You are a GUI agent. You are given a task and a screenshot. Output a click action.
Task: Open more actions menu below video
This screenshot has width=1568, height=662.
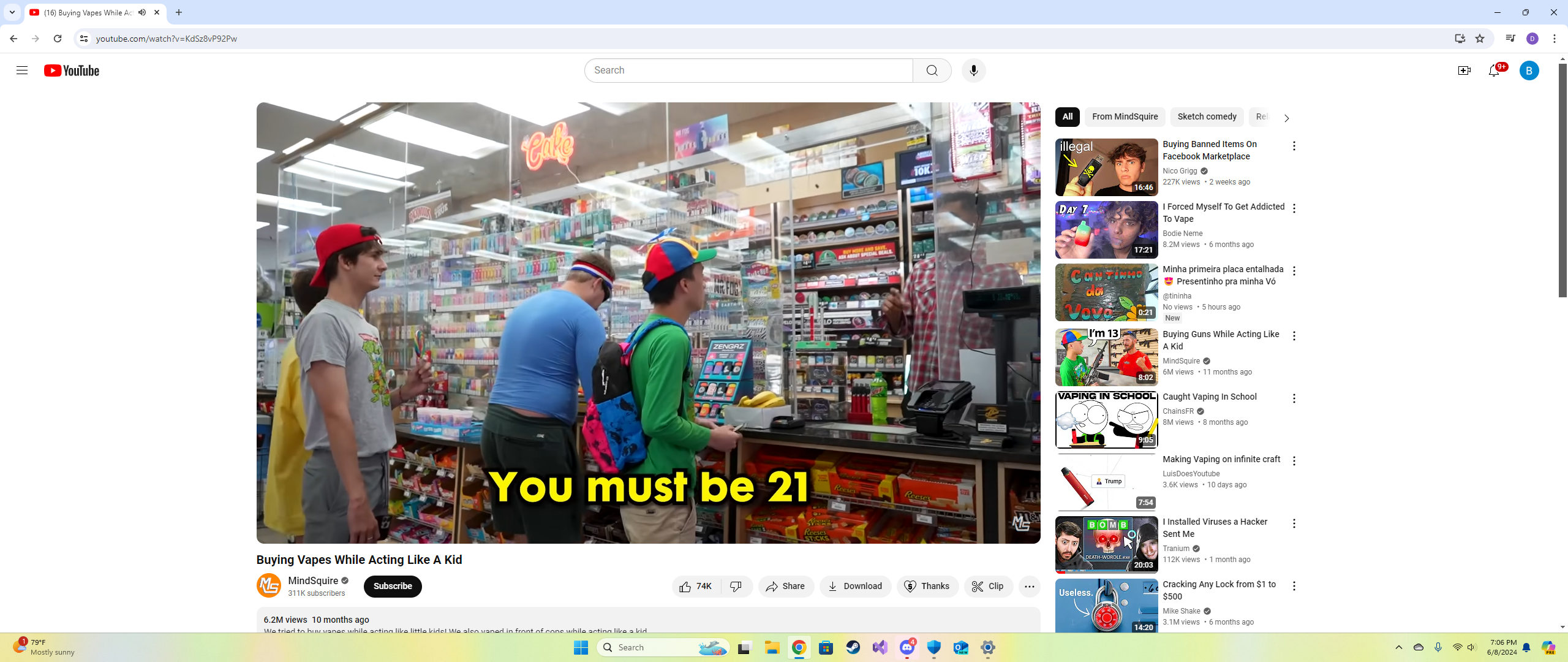coord(1029,587)
